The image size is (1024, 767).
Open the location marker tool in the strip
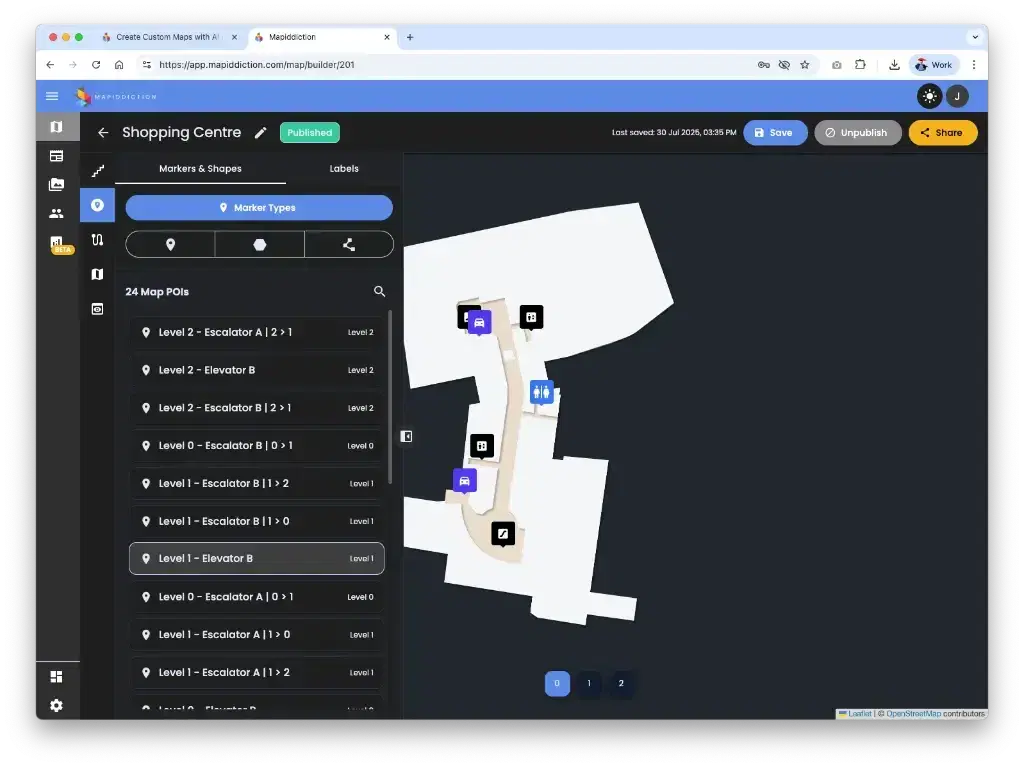97,205
